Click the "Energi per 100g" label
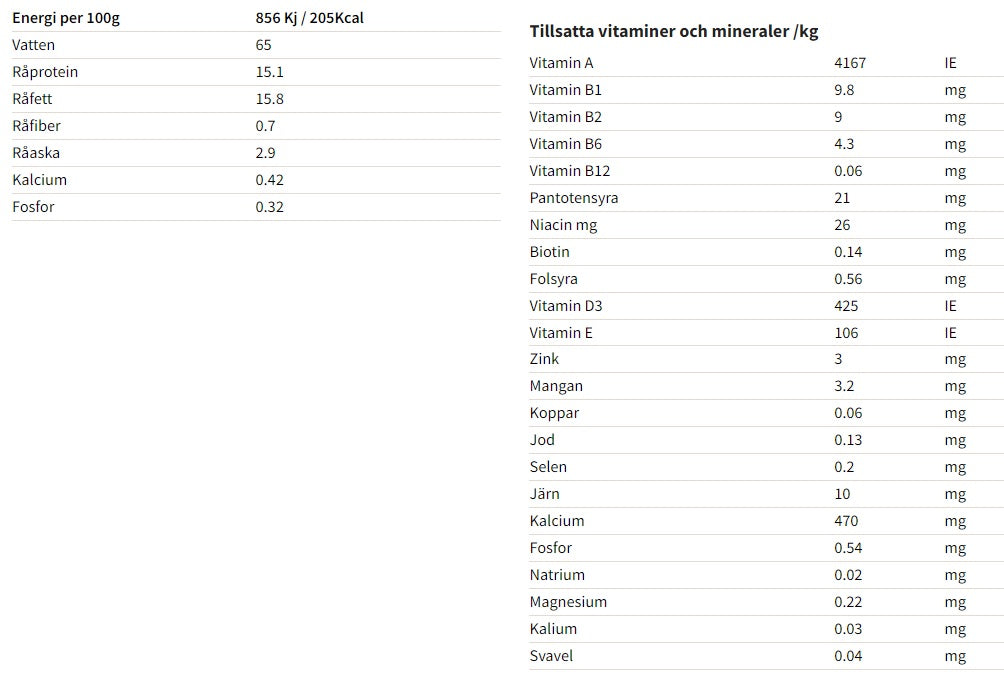Viewport: 1004px width, 678px height. pos(66,18)
